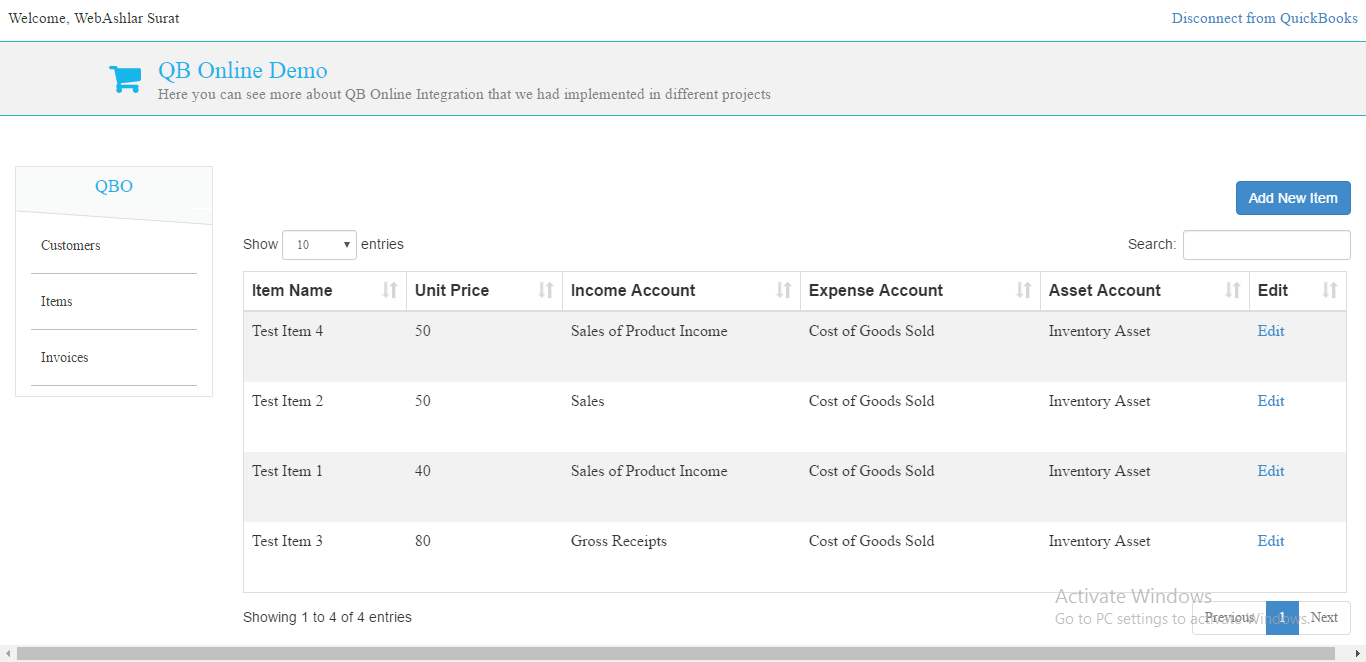Edit the Test Item 2 row
The width and height of the screenshot is (1366, 662).
1271,401
